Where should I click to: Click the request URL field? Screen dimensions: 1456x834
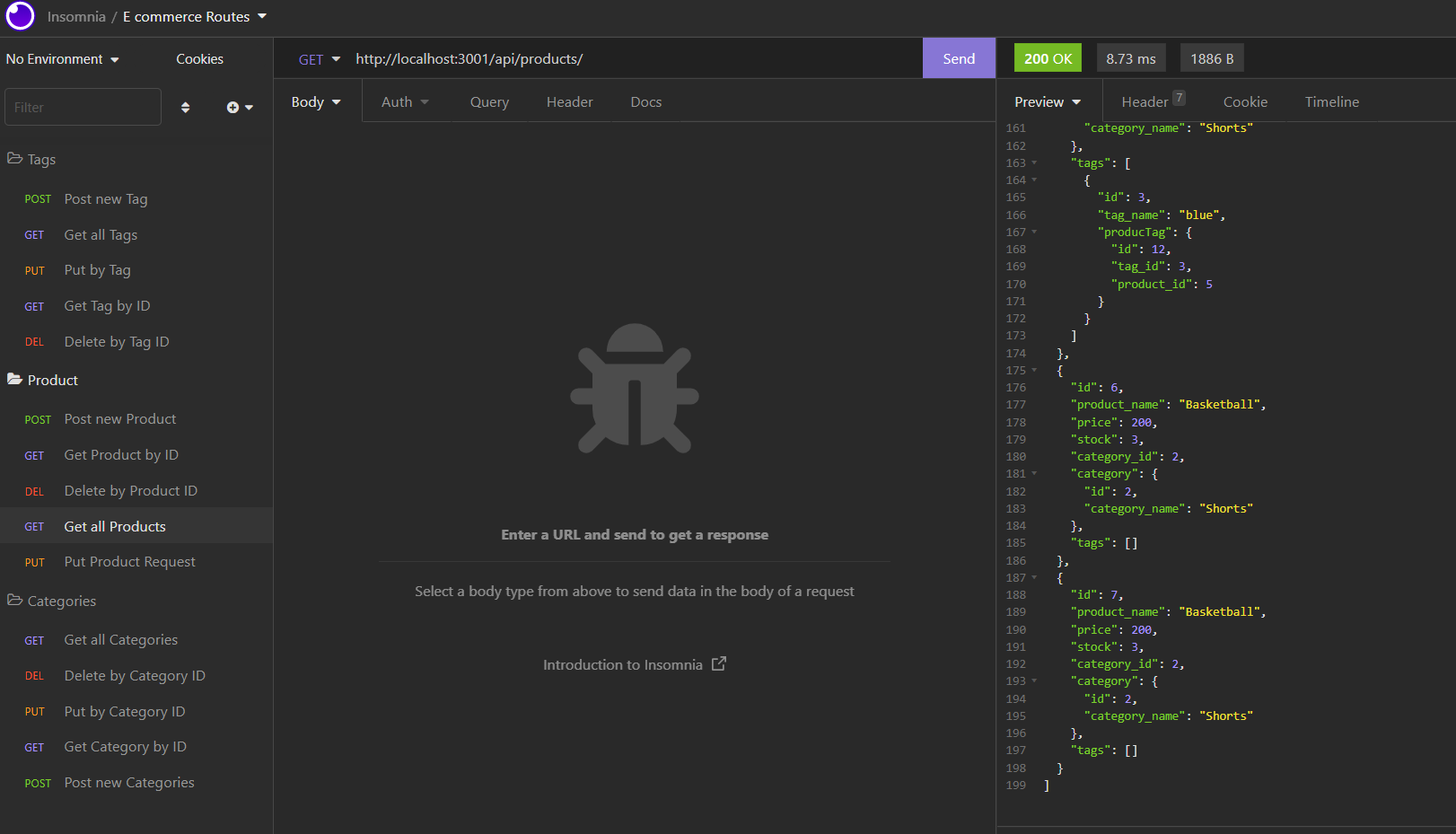[x=633, y=59]
